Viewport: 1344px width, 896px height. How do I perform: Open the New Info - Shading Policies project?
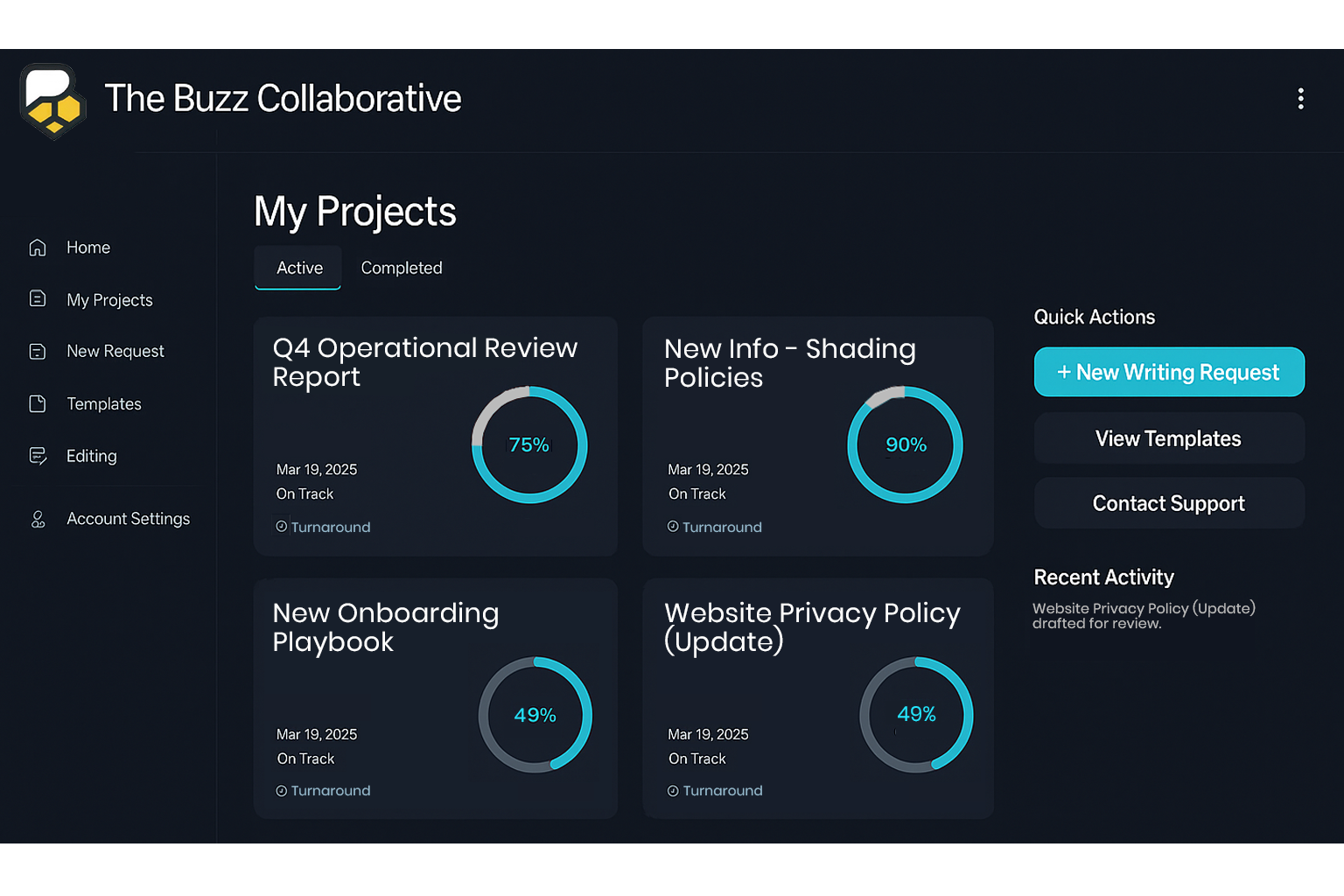[x=789, y=362]
